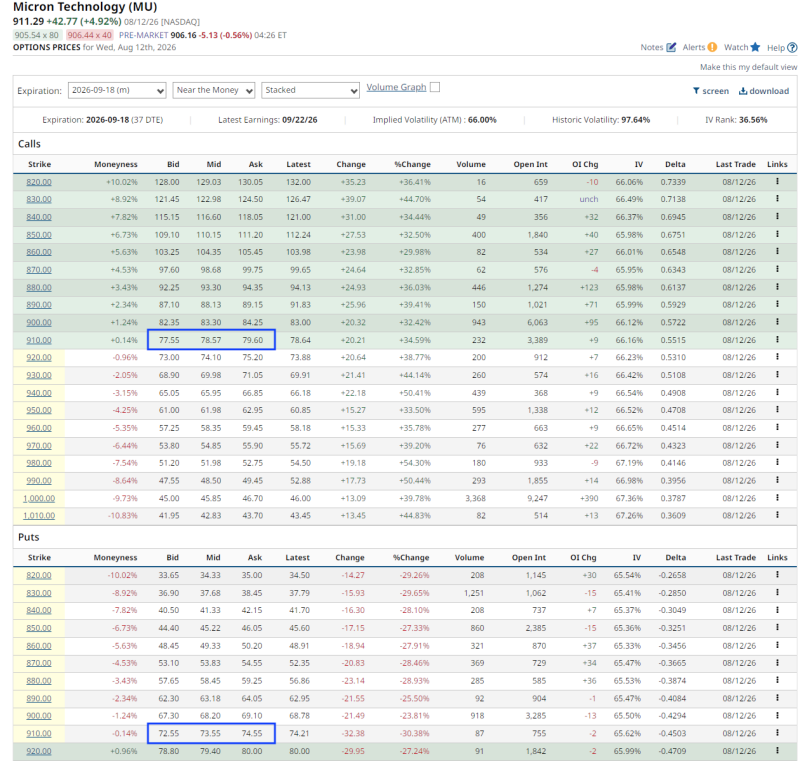Sort puts by IV column header
The height and width of the screenshot is (761, 800).
tap(637, 557)
